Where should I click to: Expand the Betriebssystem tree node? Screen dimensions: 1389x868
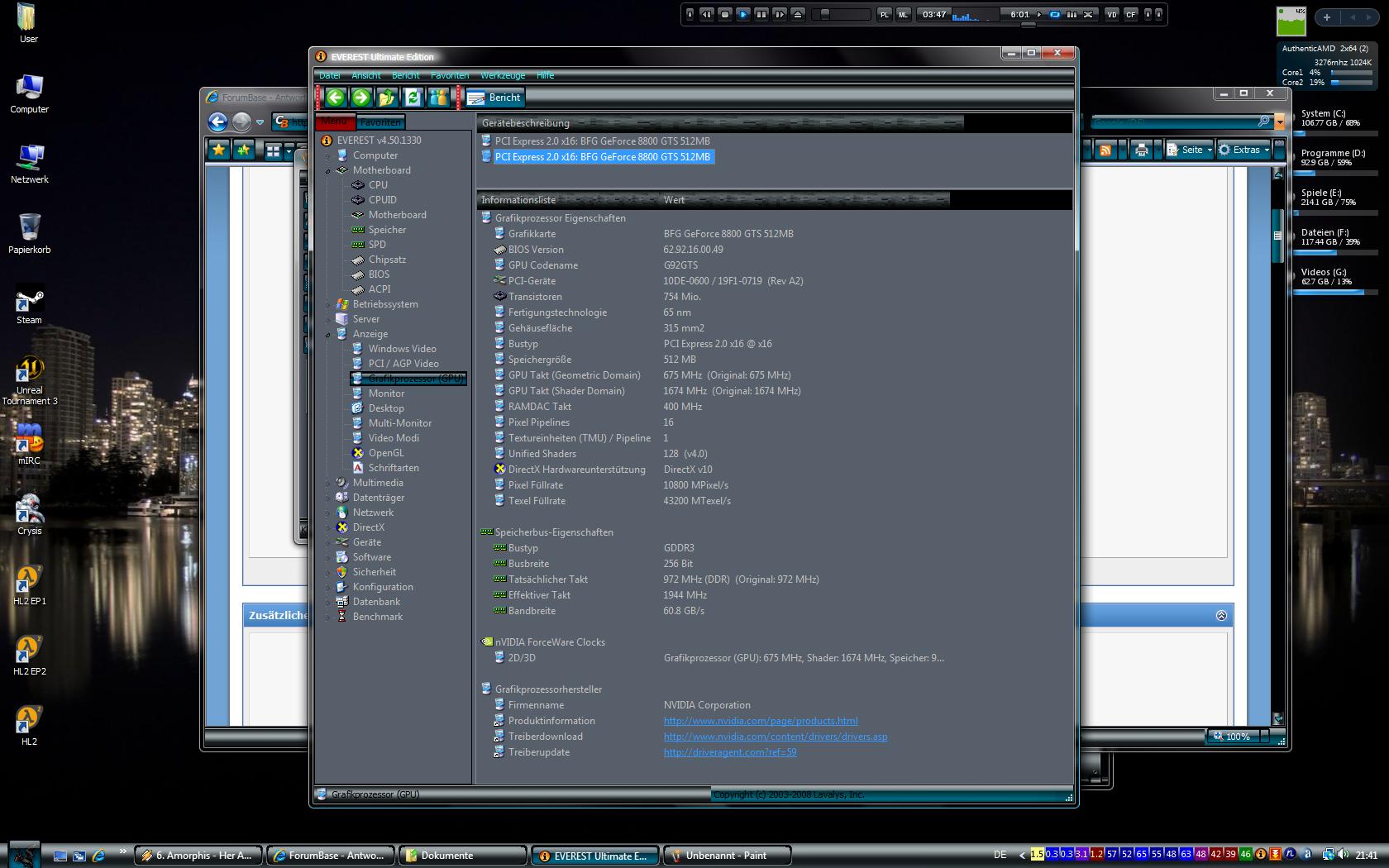pos(328,304)
